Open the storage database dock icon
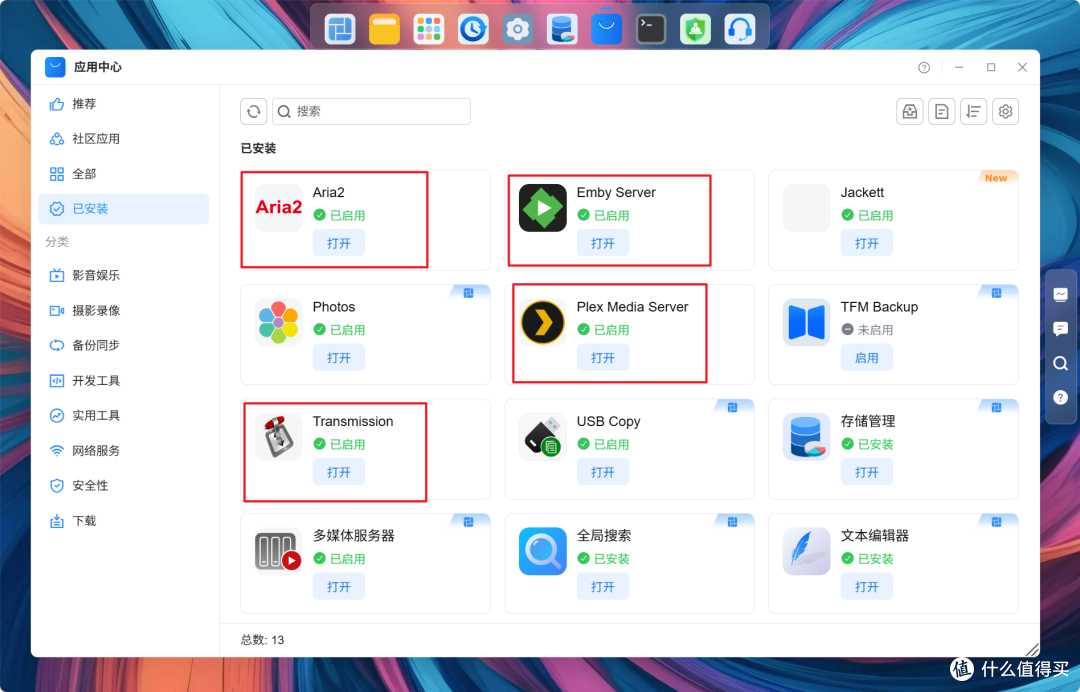The height and width of the screenshot is (692, 1080). (x=562, y=29)
